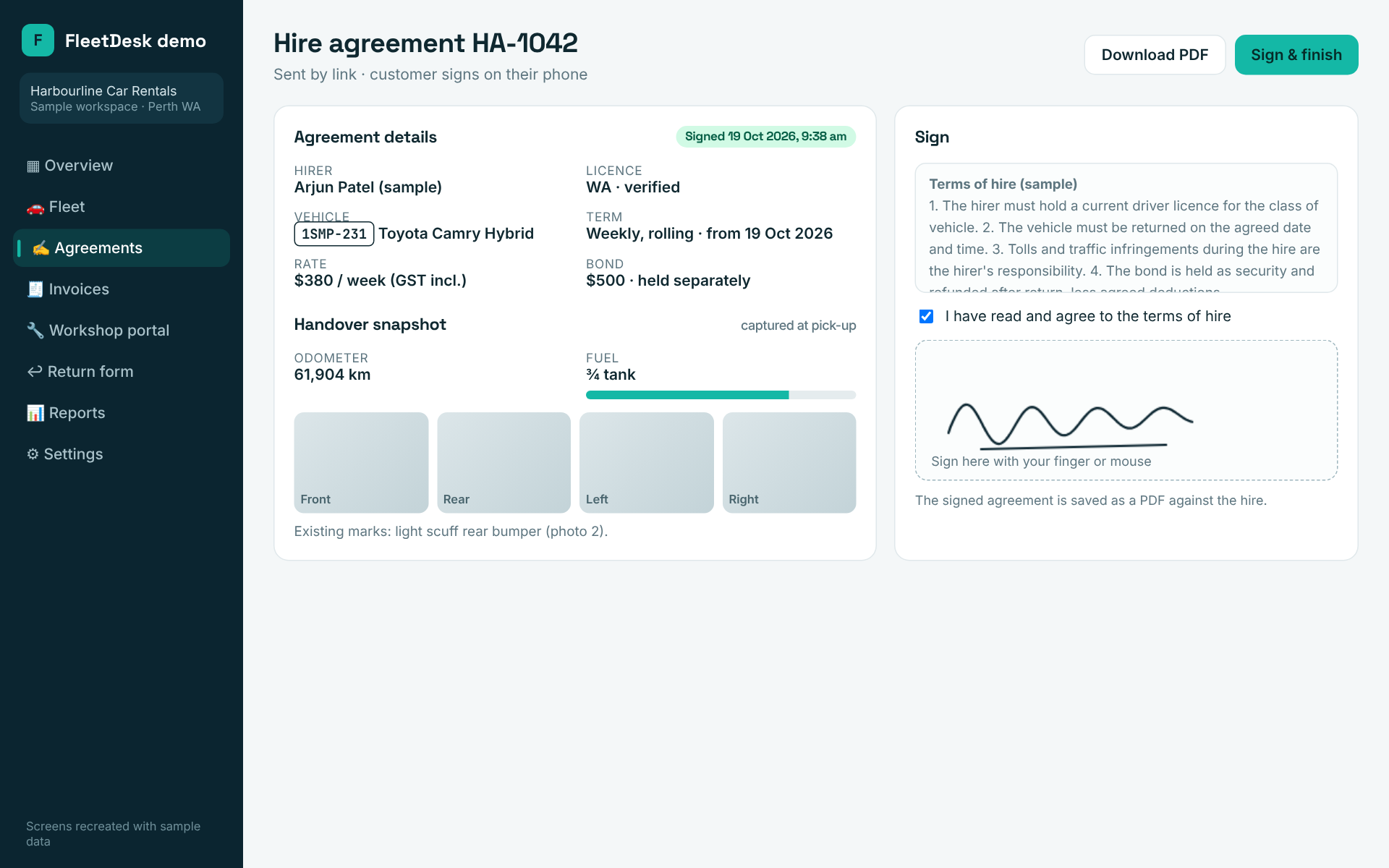The image size is (1389, 868).
Task: Click the odometer reading 61,904 km
Action: coord(333,375)
